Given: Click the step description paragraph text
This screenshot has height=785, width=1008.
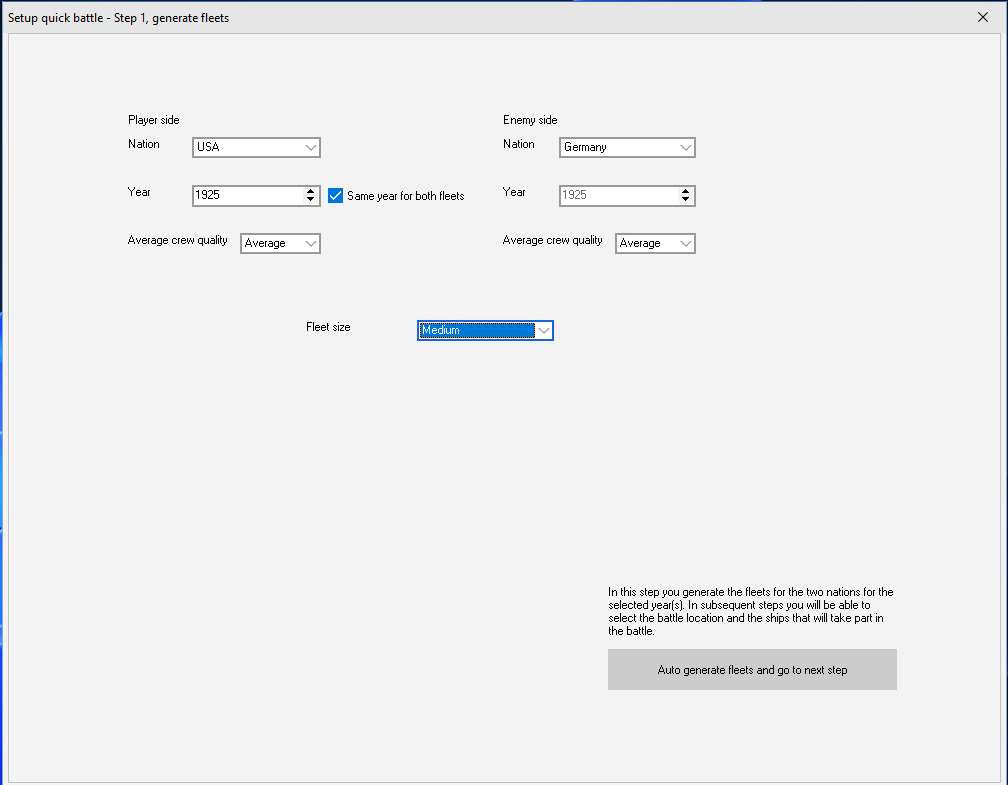Looking at the screenshot, I should coord(751,611).
